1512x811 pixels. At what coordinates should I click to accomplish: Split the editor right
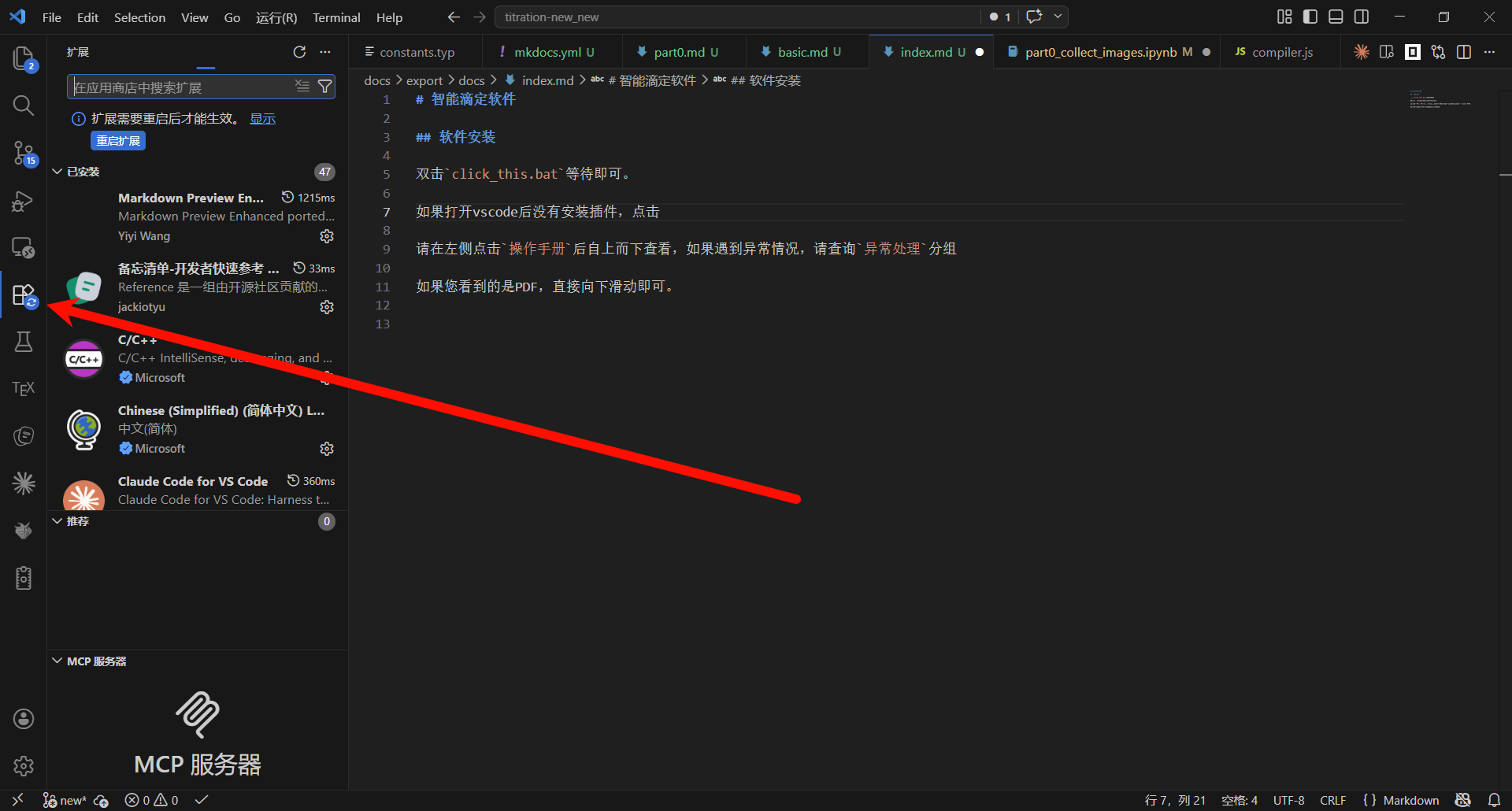pyautogui.click(x=1464, y=52)
